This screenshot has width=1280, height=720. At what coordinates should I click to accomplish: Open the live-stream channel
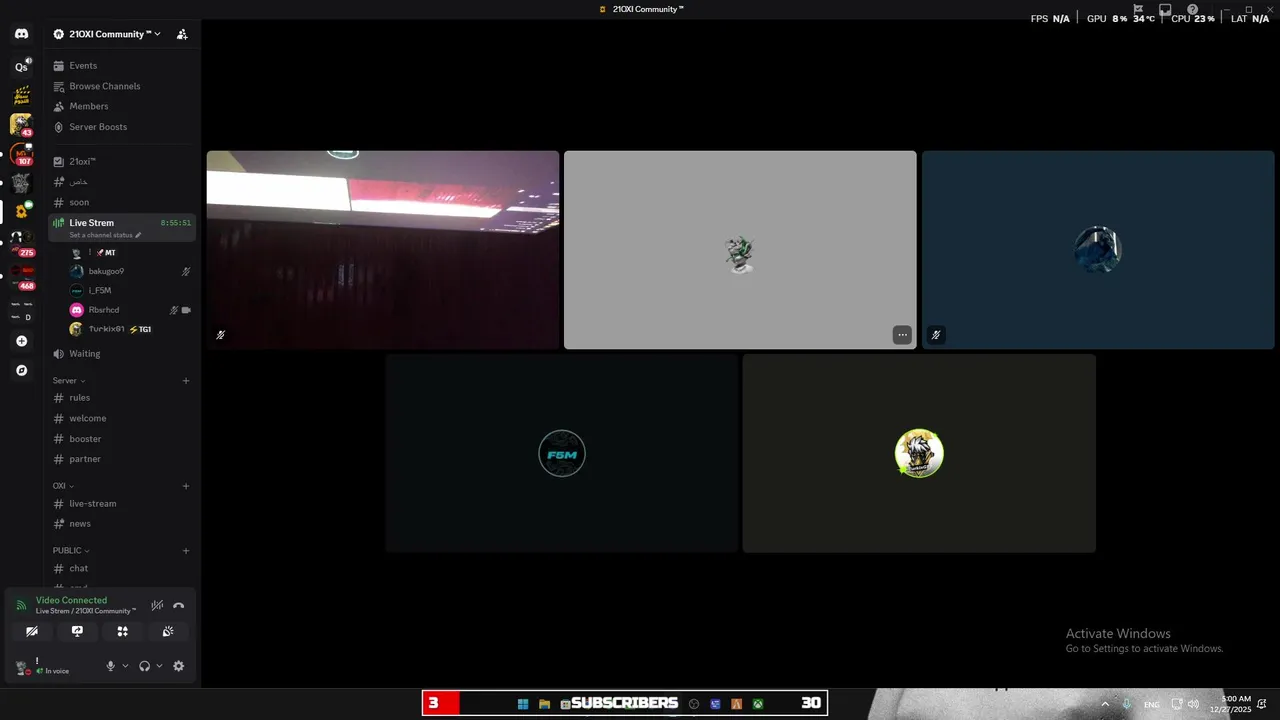tap(122, 504)
